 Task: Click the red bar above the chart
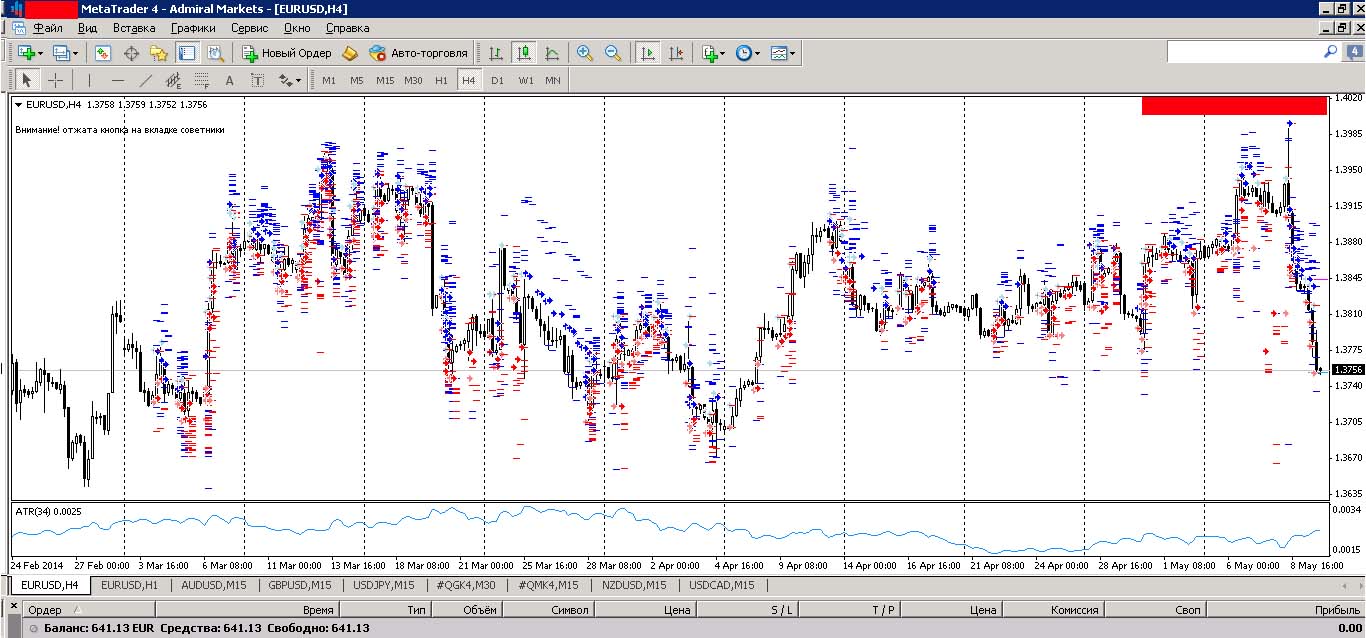tap(1233, 105)
